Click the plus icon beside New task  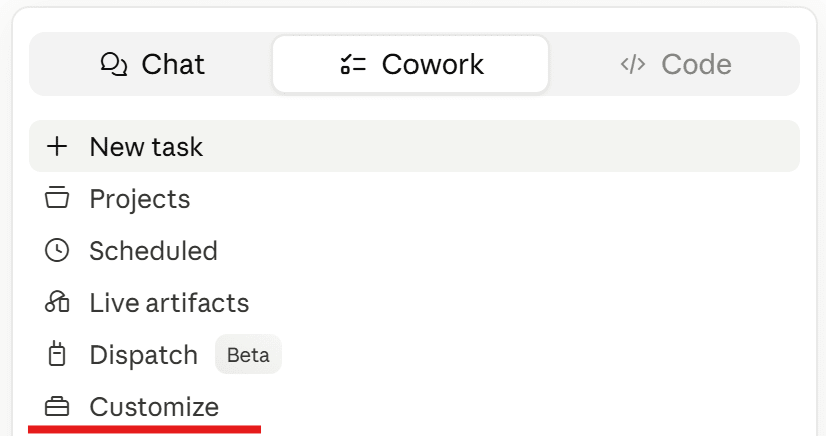[57, 146]
